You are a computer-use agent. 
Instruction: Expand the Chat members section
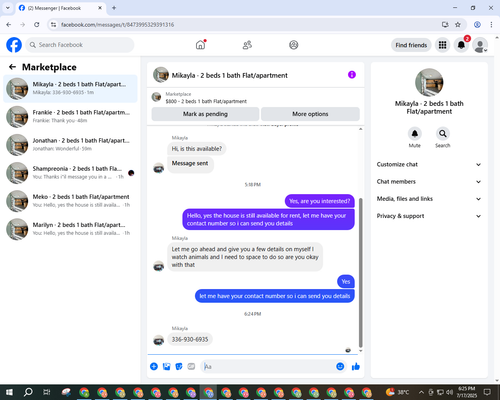pyautogui.click(x=429, y=182)
